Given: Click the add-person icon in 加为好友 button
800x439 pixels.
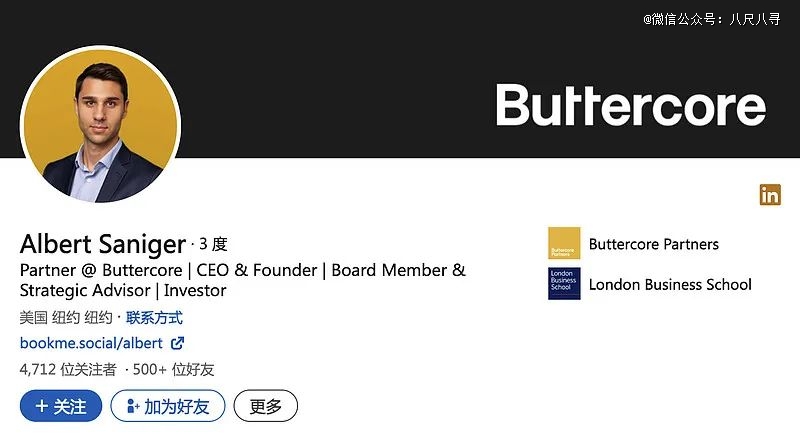Looking at the screenshot, I should coord(133,406).
